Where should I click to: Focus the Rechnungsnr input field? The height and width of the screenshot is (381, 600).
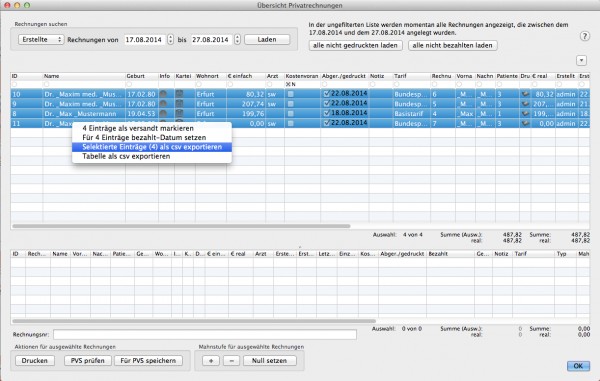205,335
